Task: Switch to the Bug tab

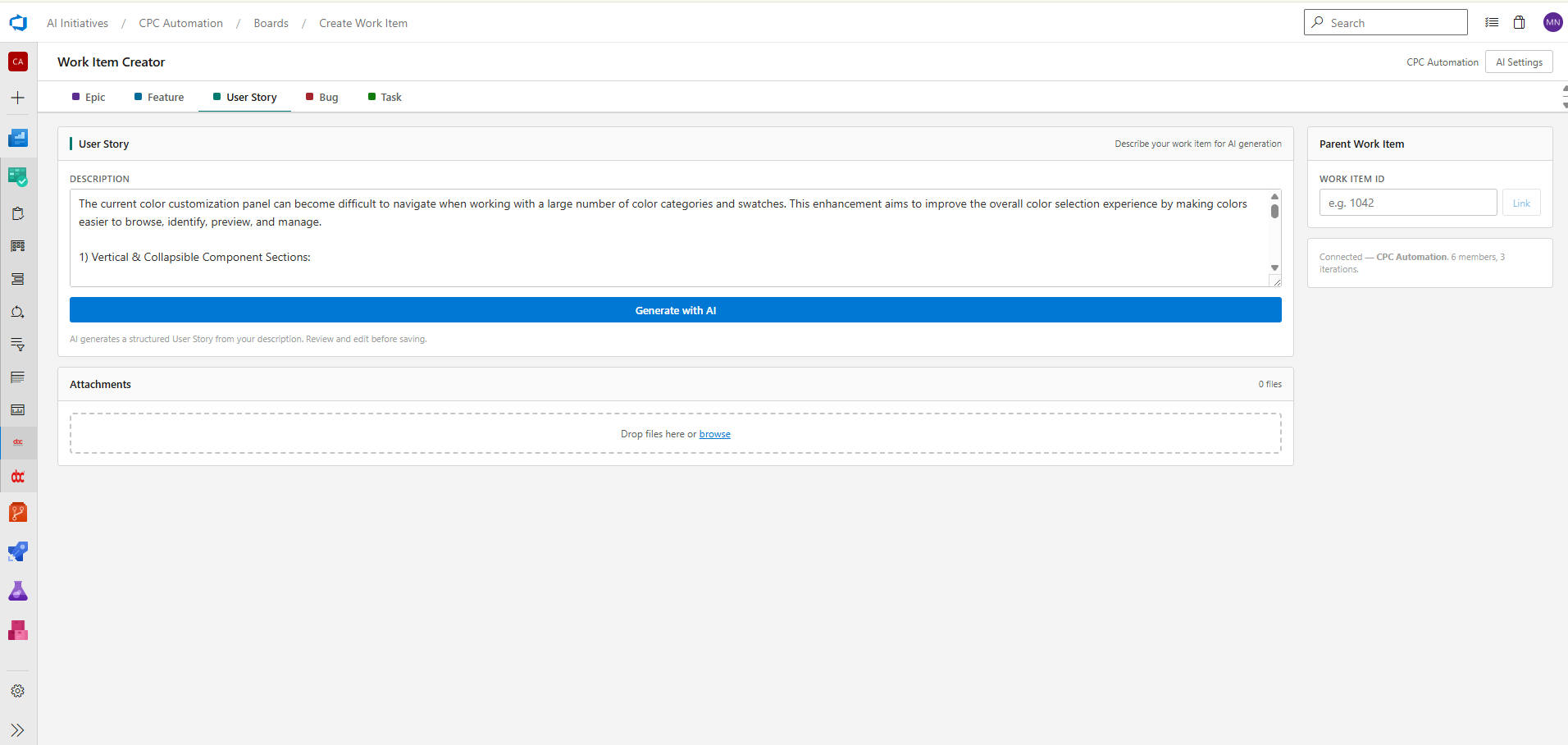Action: (321, 97)
